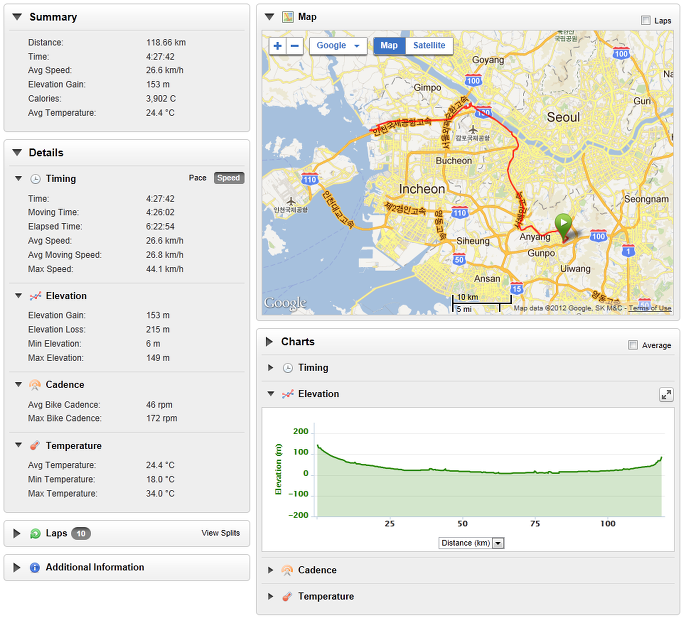
Task: Click the Temperature icon in Charts
Action: pyautogui.click(x=287, y=597)
